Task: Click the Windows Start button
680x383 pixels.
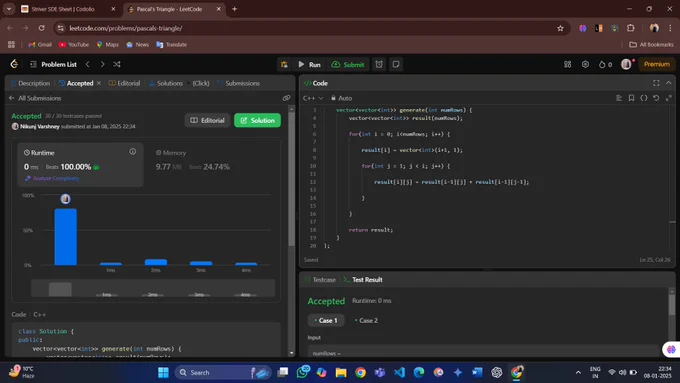Action: coord(163,372)
